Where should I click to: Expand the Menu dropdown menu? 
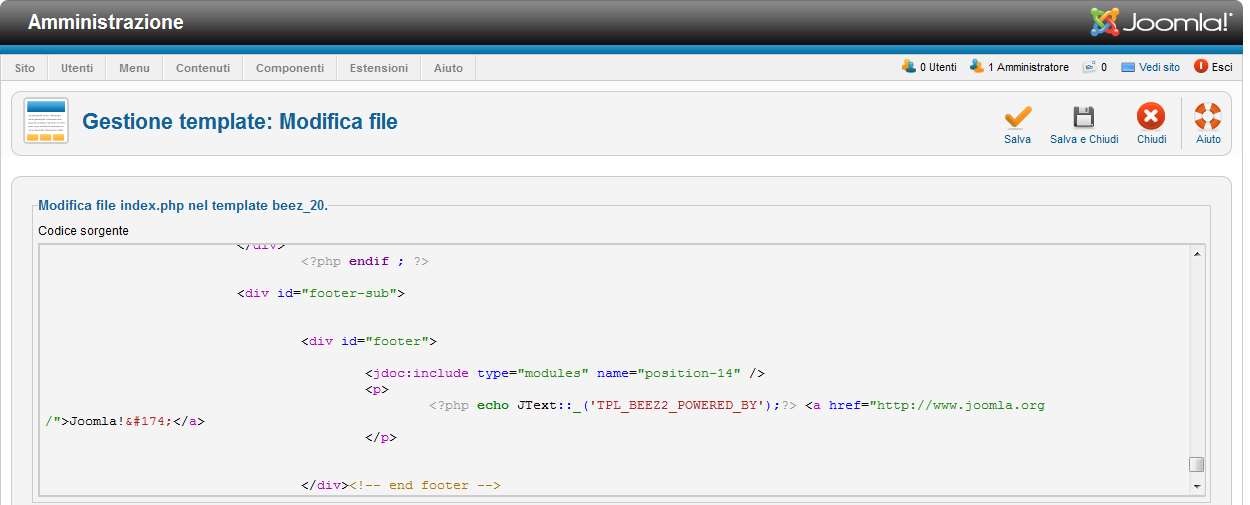[134, 68]
